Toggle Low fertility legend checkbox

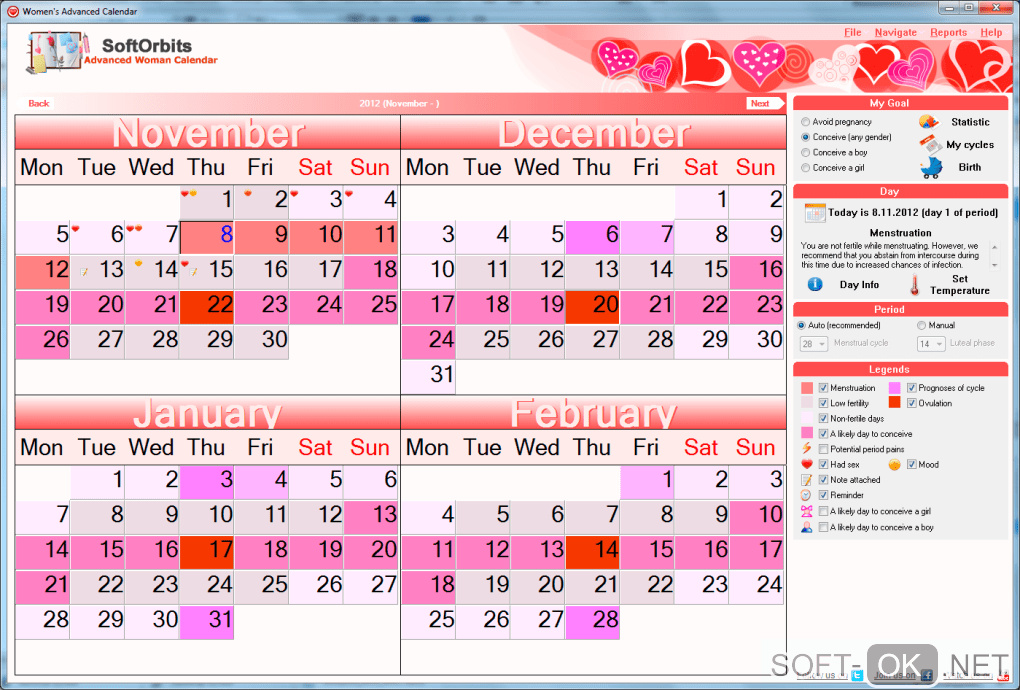click(823, 403)
